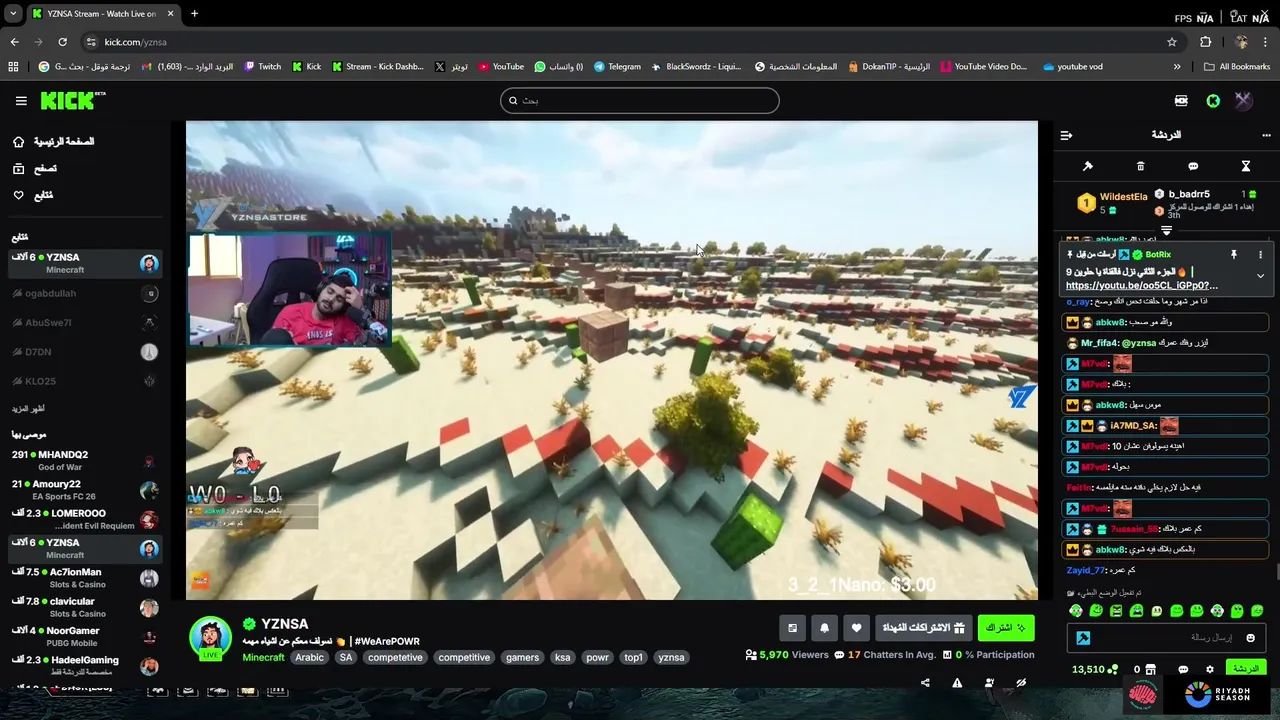The image size is (1280, 720).
Task: Unpin the BotRix pinned message
Action: pos(1234,255)
